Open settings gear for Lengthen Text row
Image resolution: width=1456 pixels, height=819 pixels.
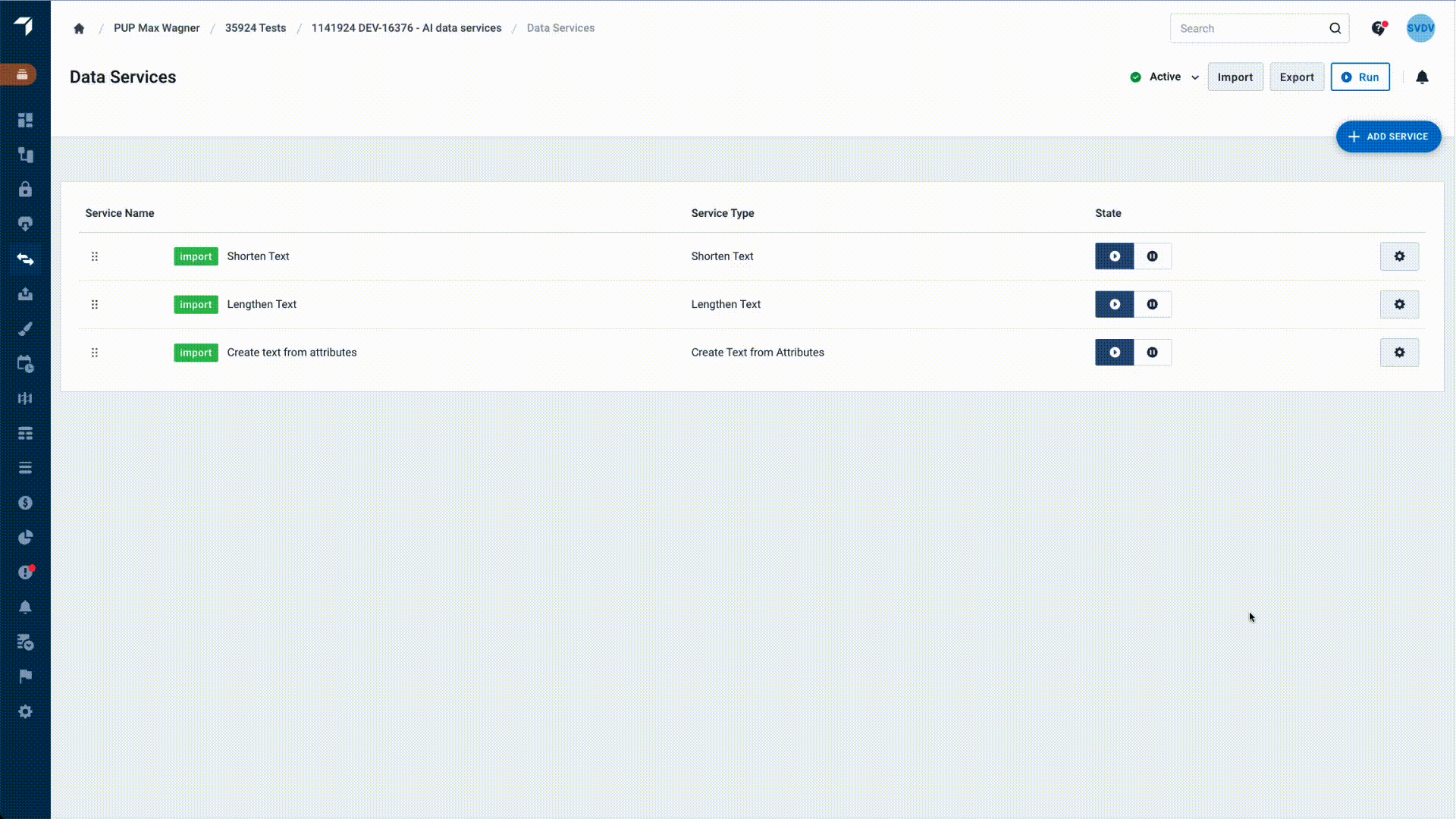pos(1399,304)
